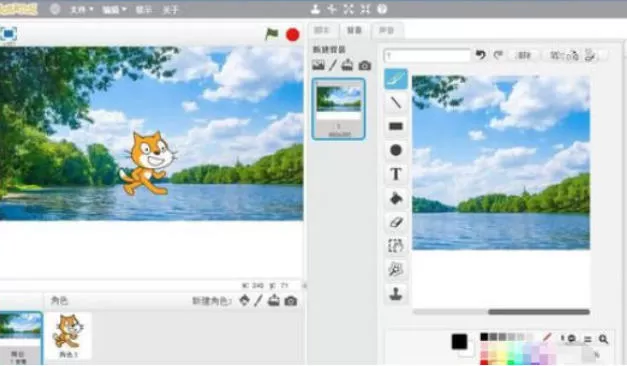Screen dimensions: 627x366
Task: Open block help question mark
Action: coord(382,9)
